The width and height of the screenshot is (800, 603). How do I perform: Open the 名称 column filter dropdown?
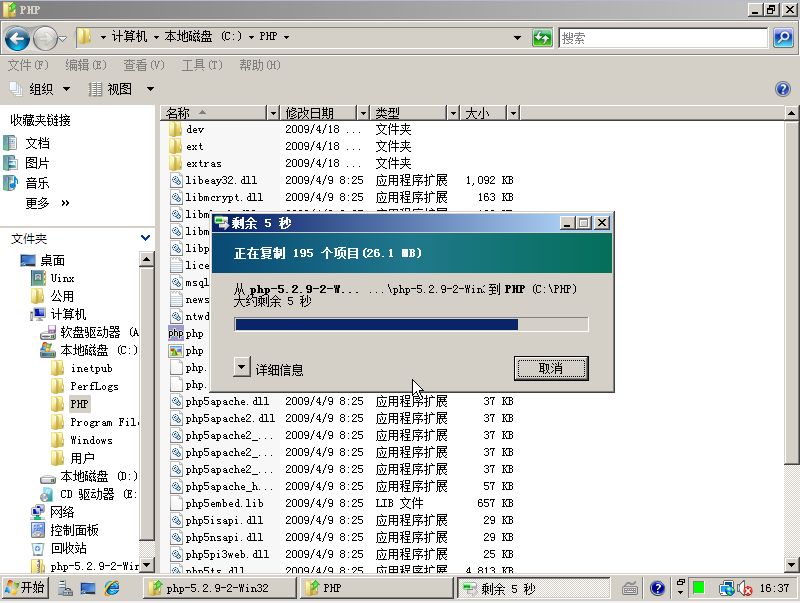[x=273, y=113]
